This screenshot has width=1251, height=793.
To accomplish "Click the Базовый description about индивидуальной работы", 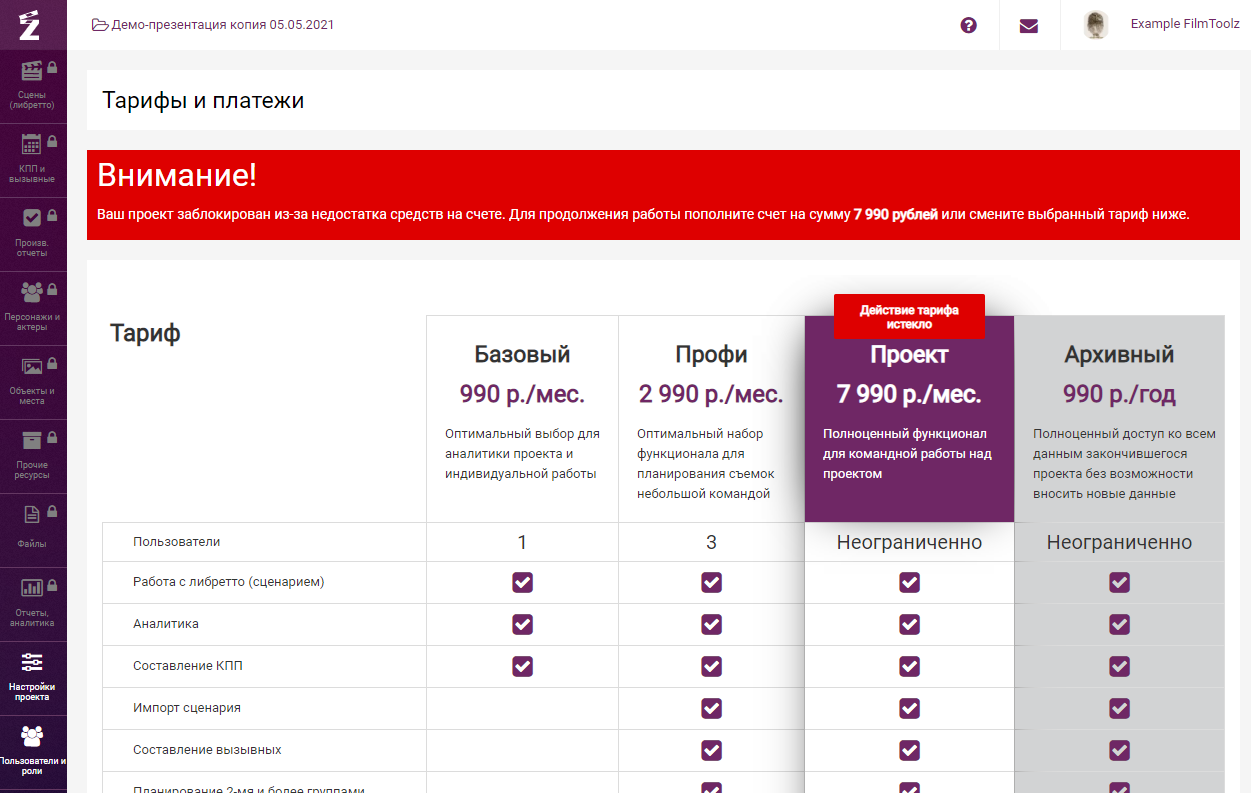I will (522, 454).
